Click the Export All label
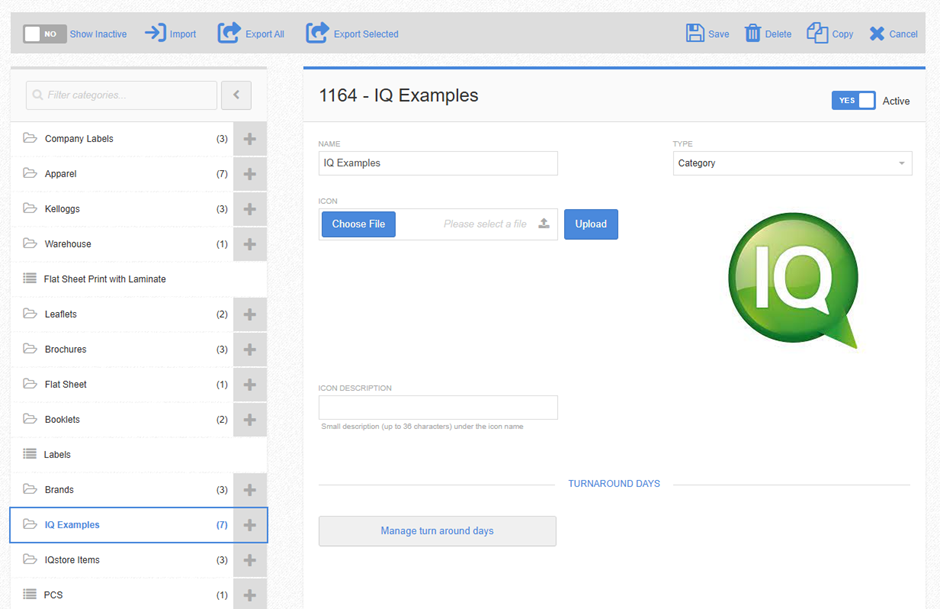Image resolution: width=940 pixels, height=609 pixels. click(x=264, y=34)
